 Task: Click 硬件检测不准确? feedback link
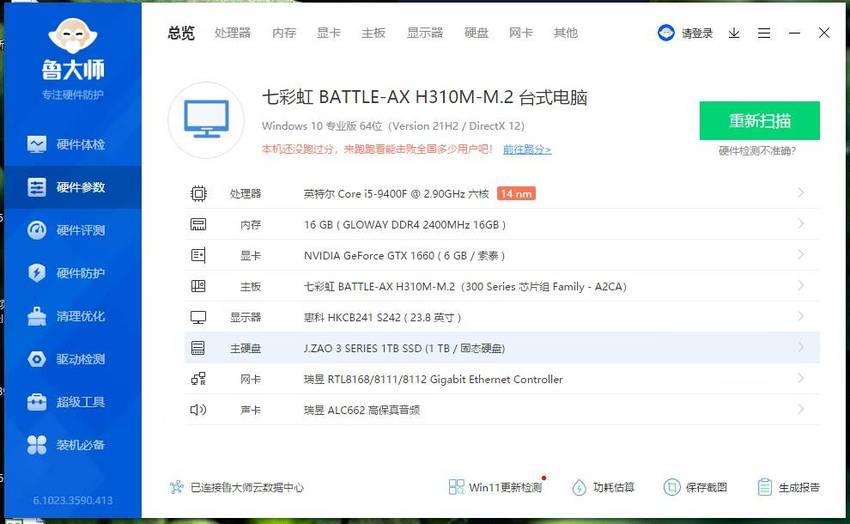coord(757,151)
